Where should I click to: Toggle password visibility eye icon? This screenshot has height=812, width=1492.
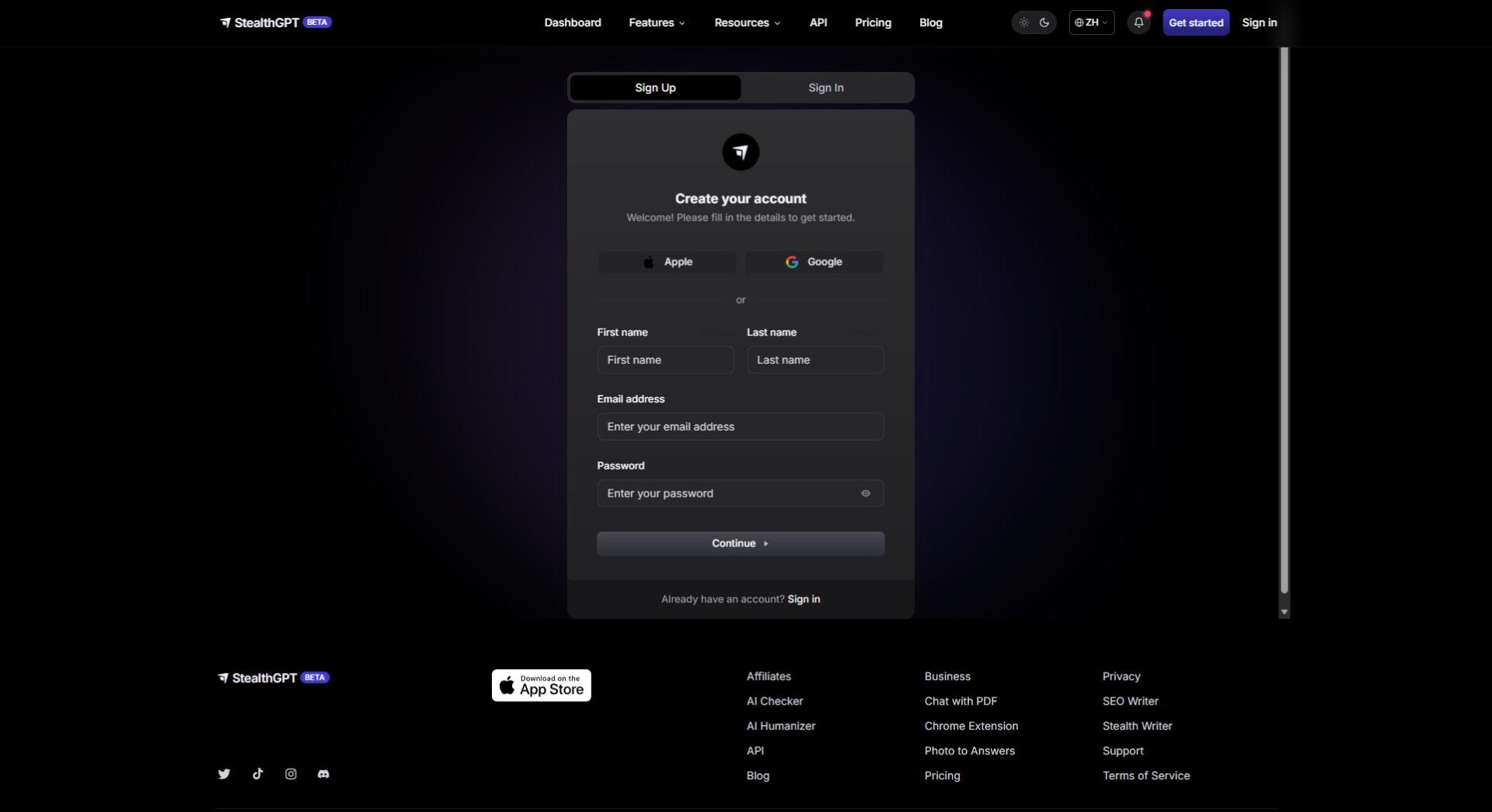click(865, 493)
